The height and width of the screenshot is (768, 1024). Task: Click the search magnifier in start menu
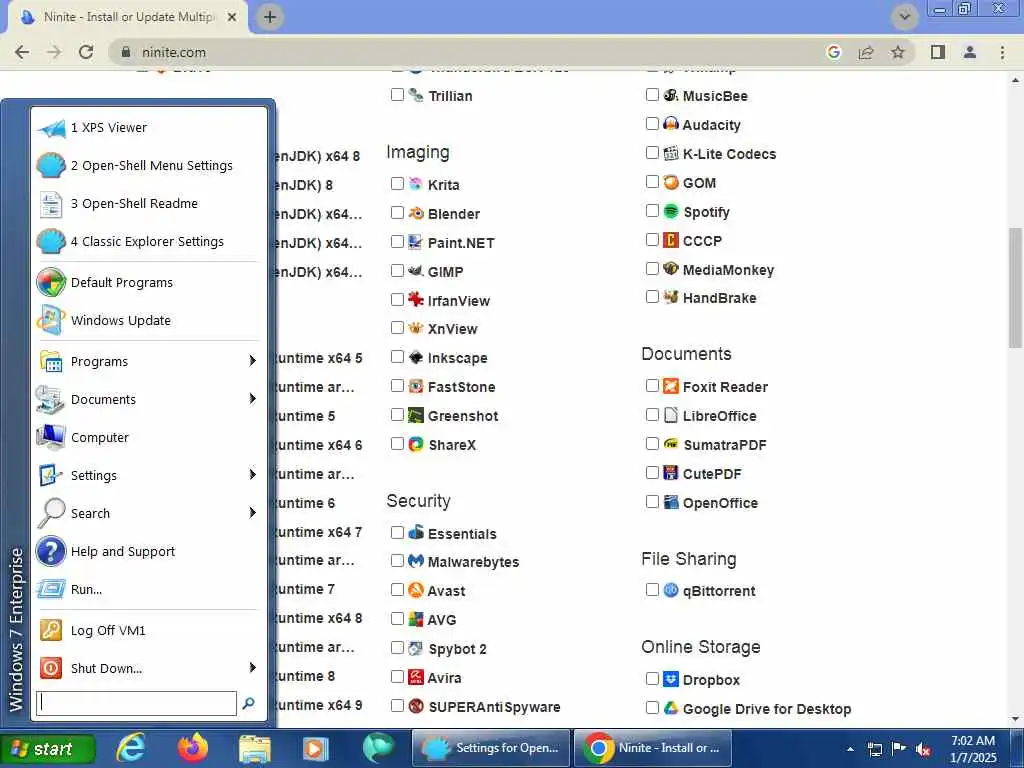click(x=248, y=703)
